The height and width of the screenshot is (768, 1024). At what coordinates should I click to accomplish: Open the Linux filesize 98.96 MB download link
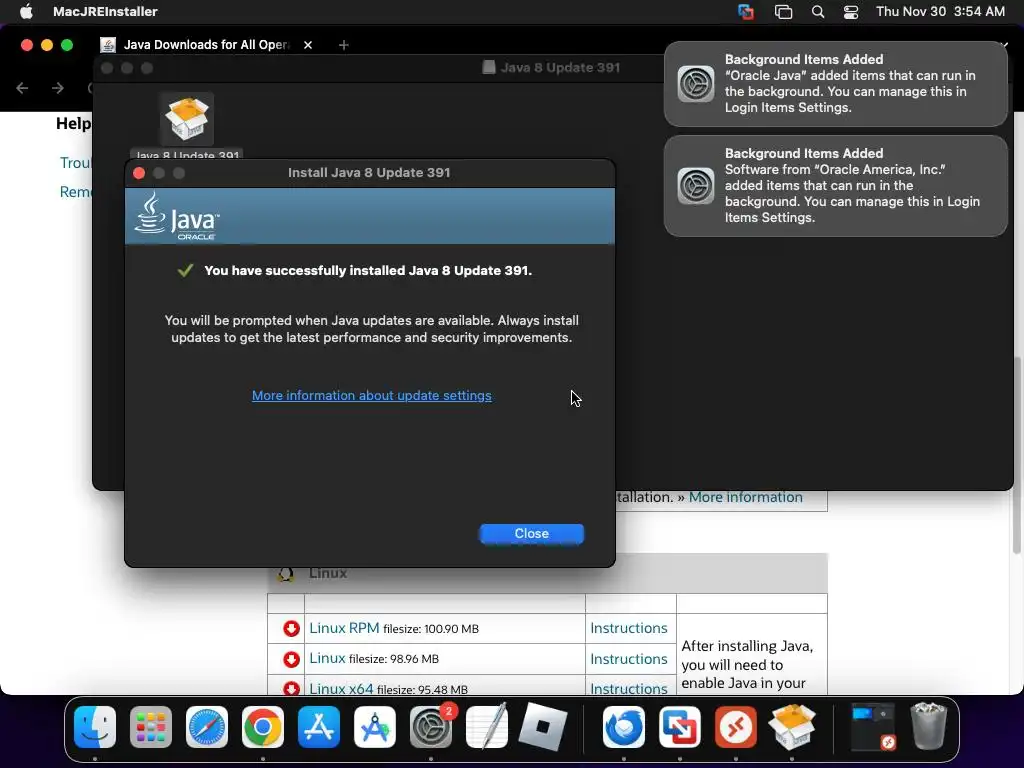[x=327, y=658]
